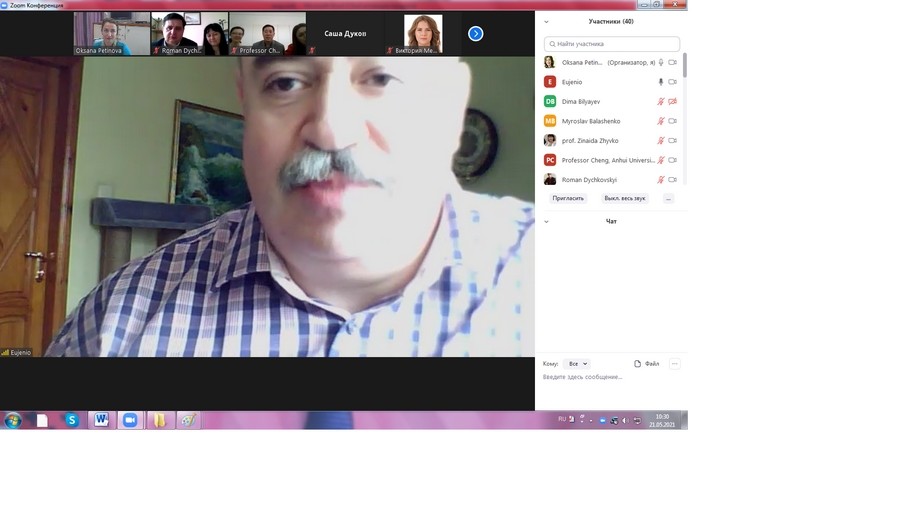900x510 pixels.
Task: Show next video thumbnails with blue arrow
Action: (x=475, y=34)
